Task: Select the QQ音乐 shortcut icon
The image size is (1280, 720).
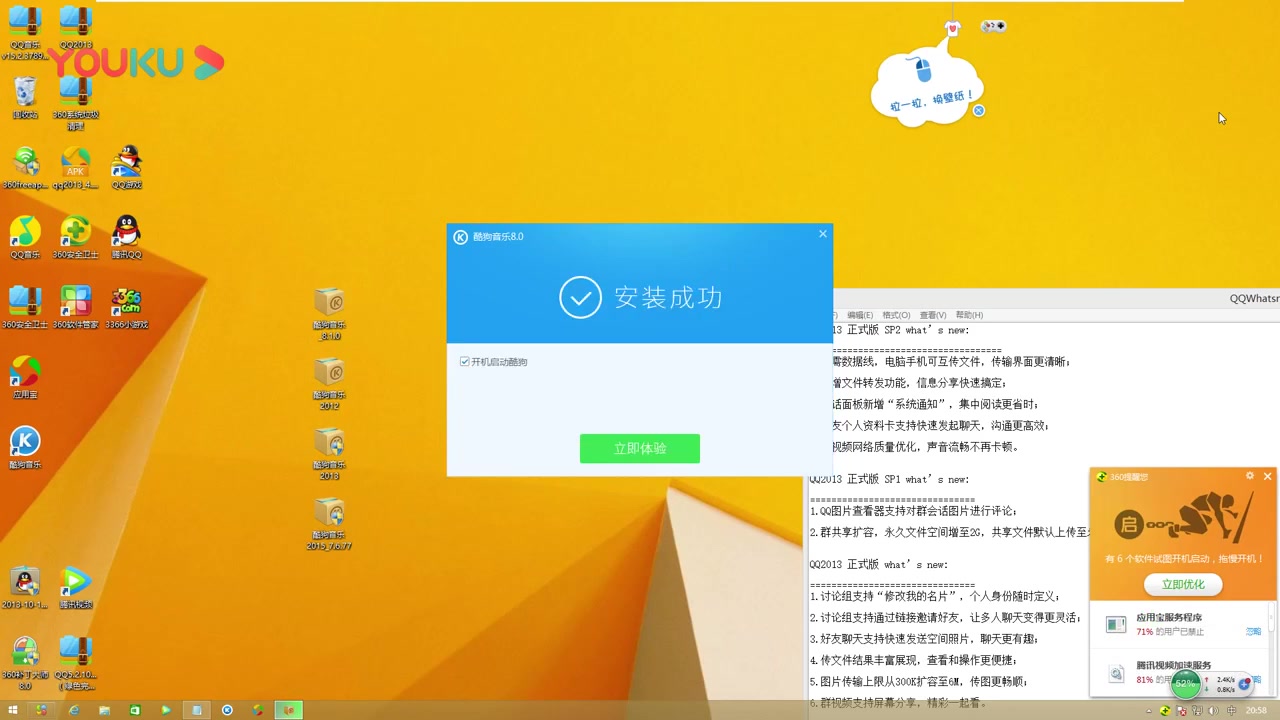Action: click(x=25, y=237)
